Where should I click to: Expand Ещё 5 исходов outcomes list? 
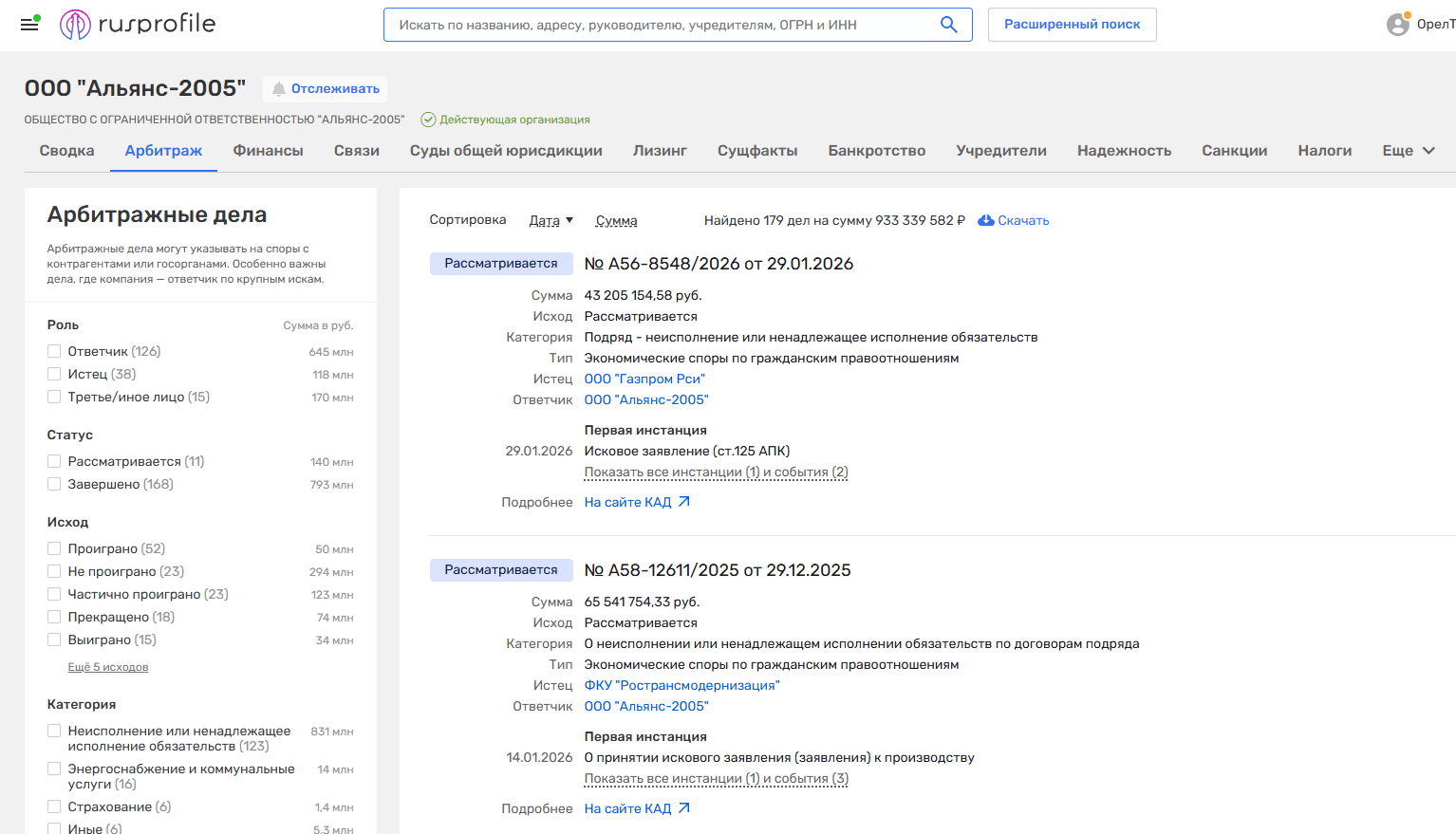coord(108,667)
